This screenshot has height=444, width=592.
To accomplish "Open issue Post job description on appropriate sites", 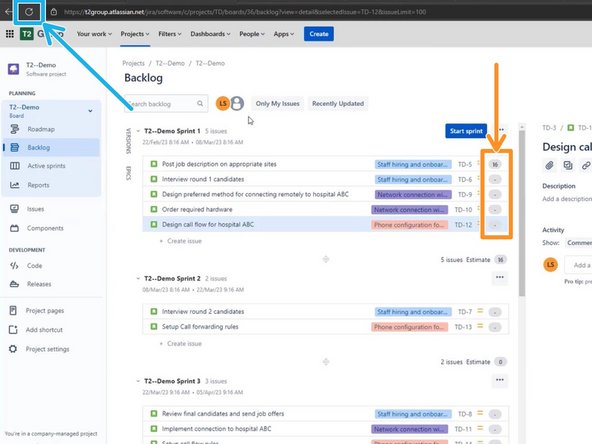I will [219, 164].
